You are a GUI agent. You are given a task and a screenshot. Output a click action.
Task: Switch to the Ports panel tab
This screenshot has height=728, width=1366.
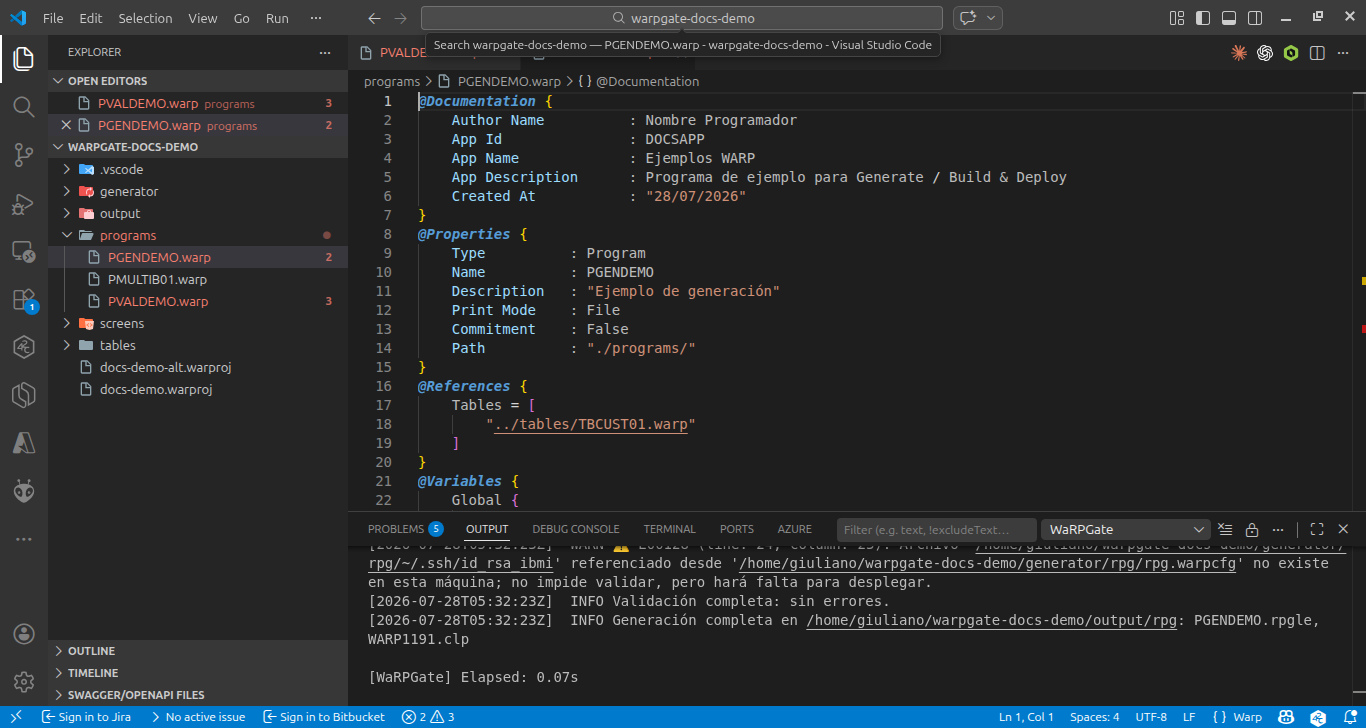(x=737, y=529)
